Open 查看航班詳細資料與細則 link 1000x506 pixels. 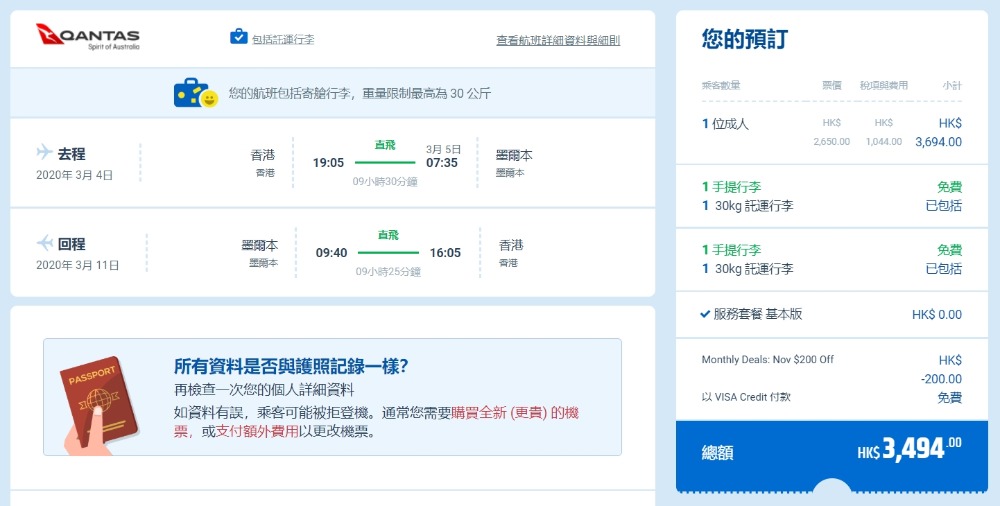558,41
